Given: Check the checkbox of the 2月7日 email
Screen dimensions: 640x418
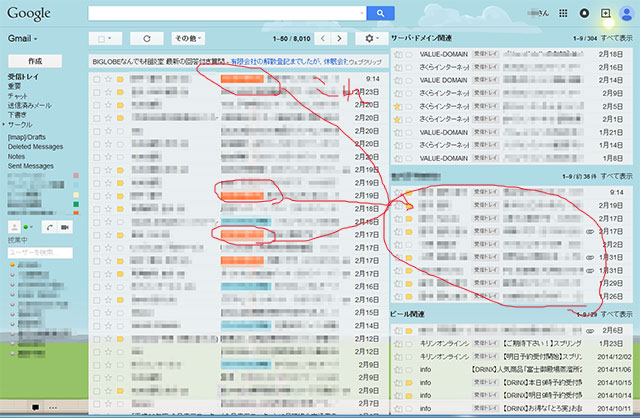Looking at the screenshot, I should click(97, 404).
